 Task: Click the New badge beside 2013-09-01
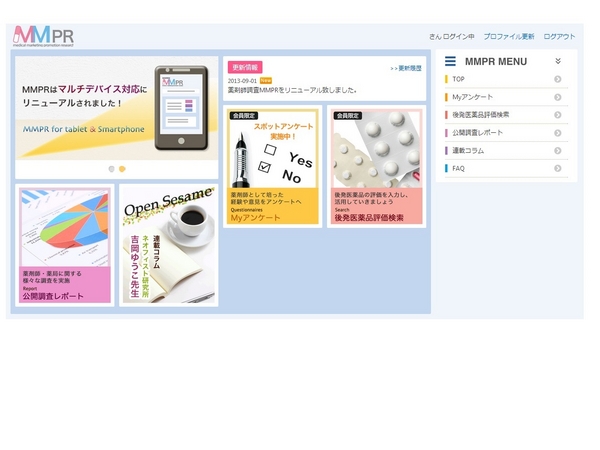(x=266, y=81)
